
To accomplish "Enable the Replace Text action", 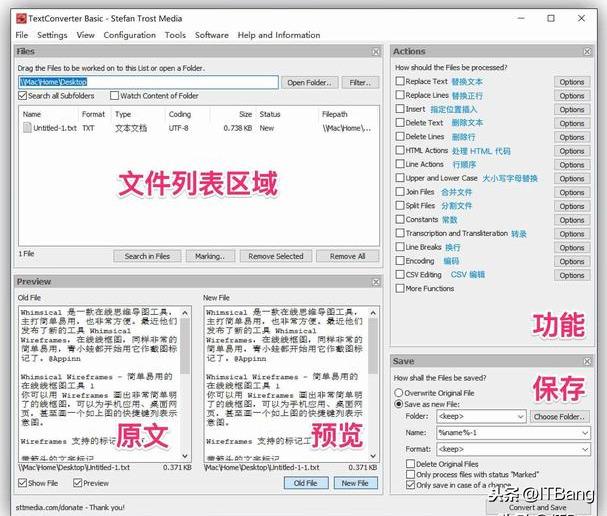I will 400,81.
